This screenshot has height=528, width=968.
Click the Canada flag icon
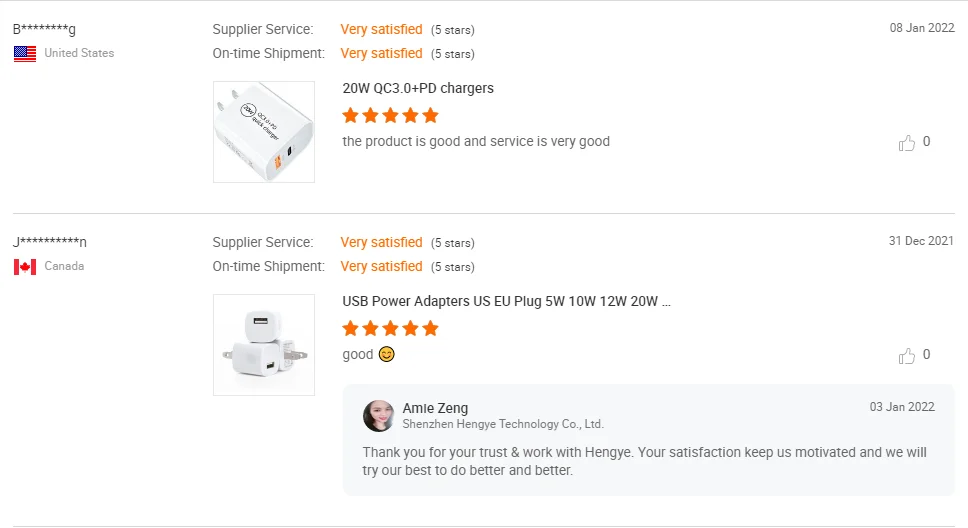[x=25, y=267]
